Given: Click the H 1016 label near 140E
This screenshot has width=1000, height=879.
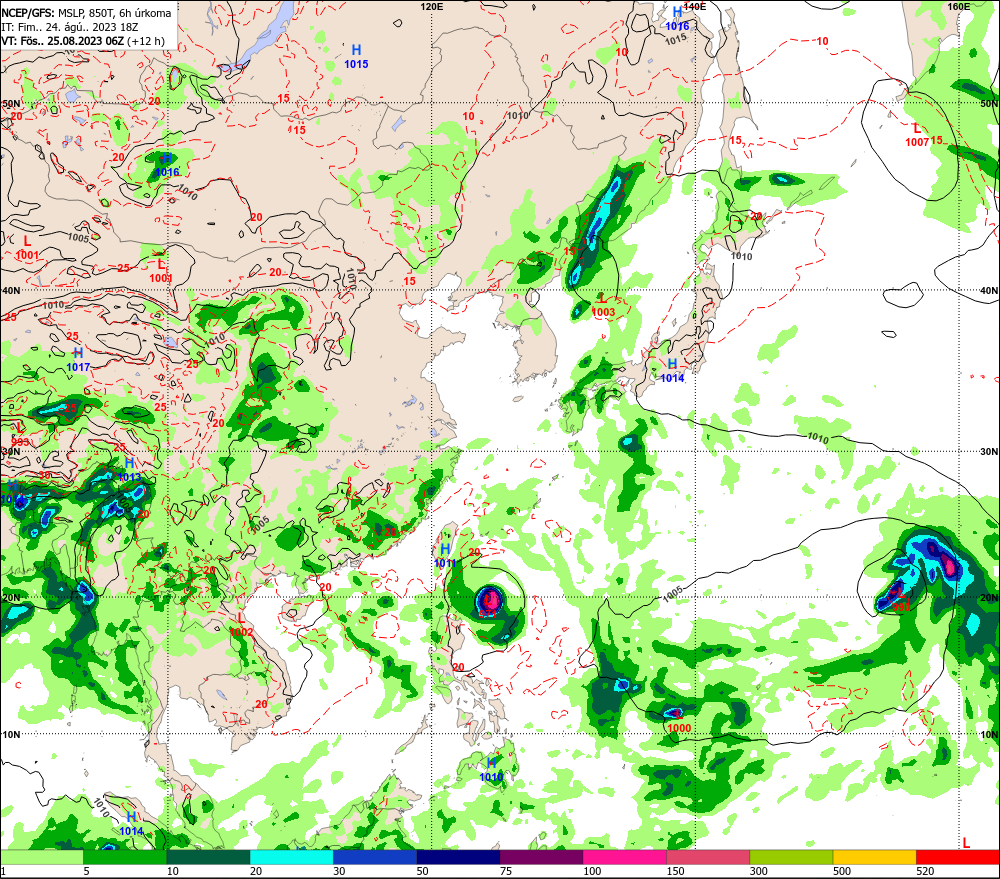Looking at the screenshot, I should pyautogui.click(x=677, y=19).
